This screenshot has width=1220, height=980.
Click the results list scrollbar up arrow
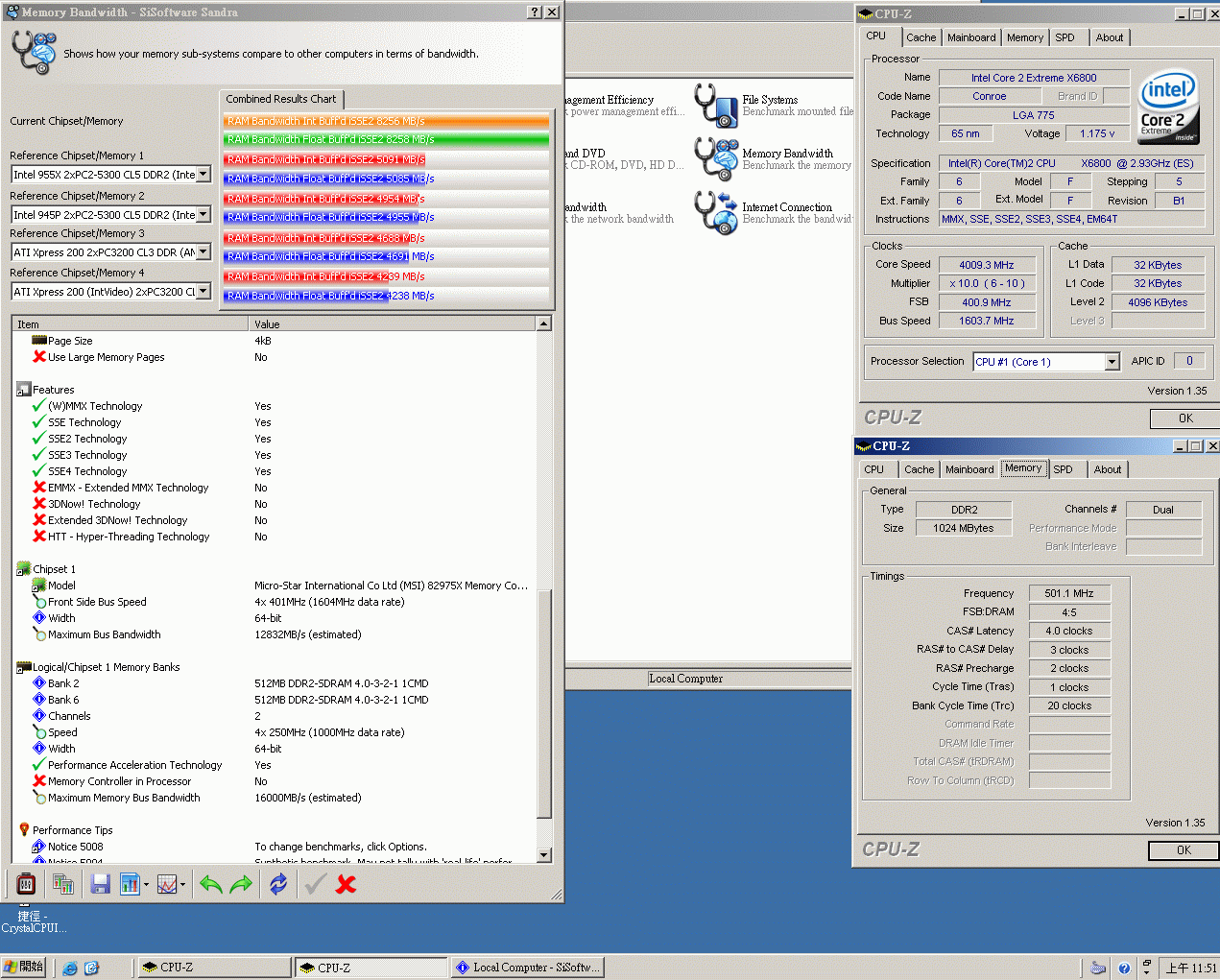(x=544, y=324)
